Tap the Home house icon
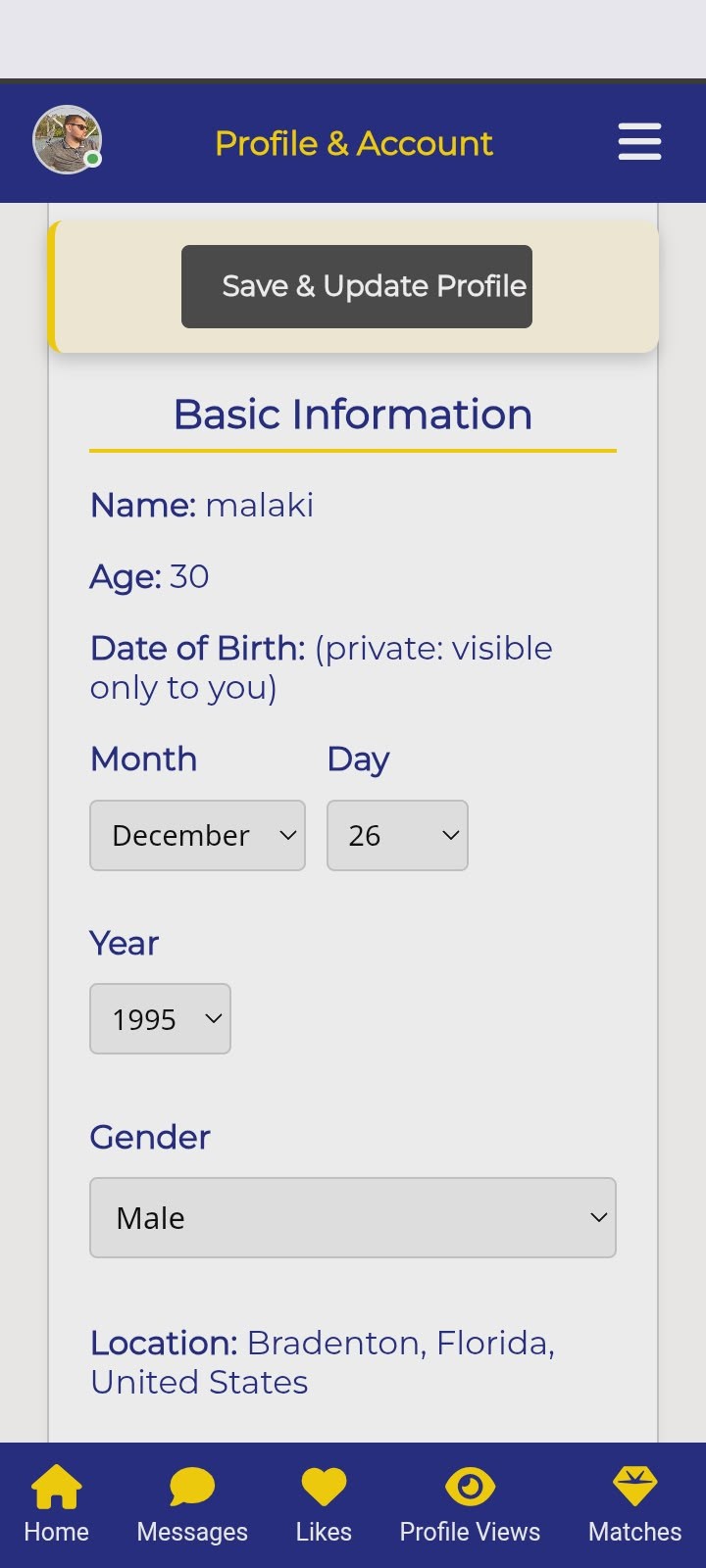Viewport: 706px width, 1568px height. [x=56, y=1486]
